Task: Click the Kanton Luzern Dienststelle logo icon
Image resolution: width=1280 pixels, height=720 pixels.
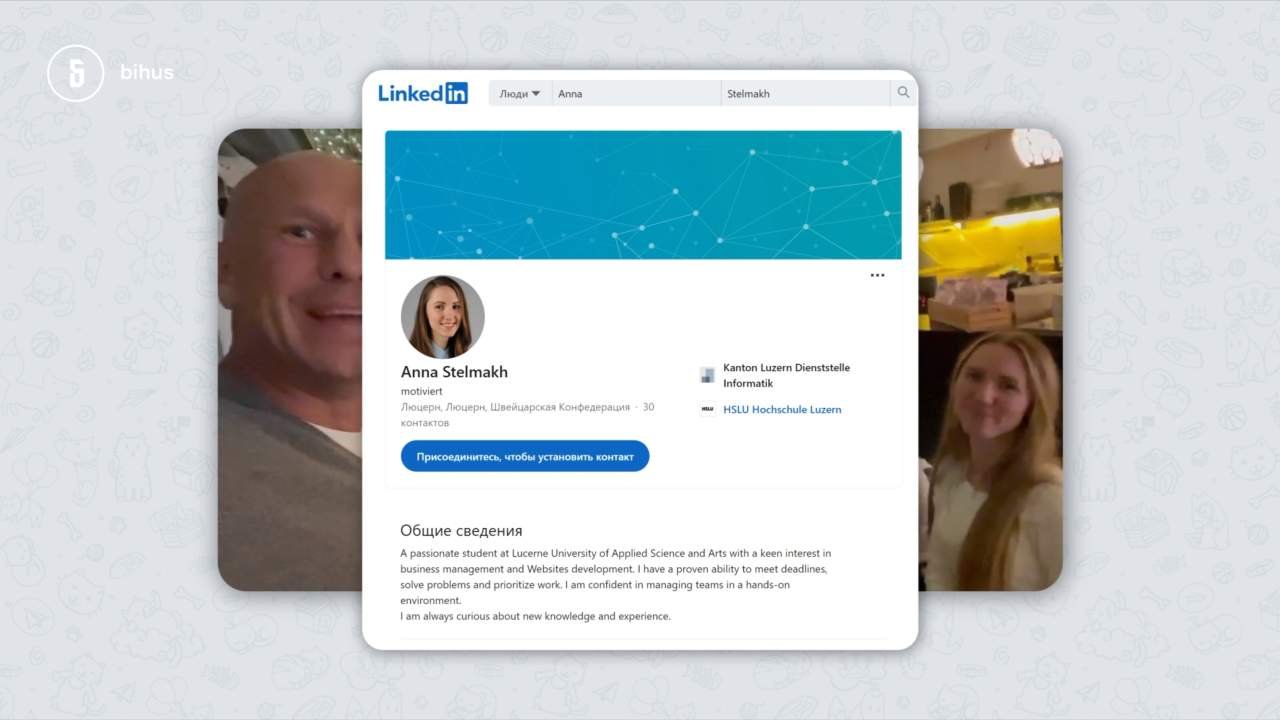Action: 708,375
